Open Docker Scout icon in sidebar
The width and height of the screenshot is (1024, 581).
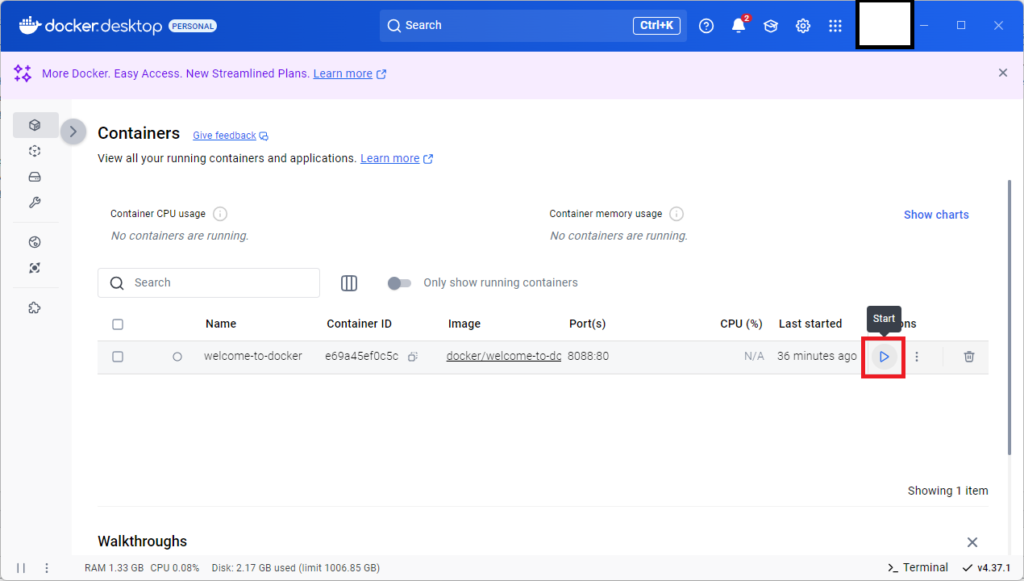click(x=35, y=268)
